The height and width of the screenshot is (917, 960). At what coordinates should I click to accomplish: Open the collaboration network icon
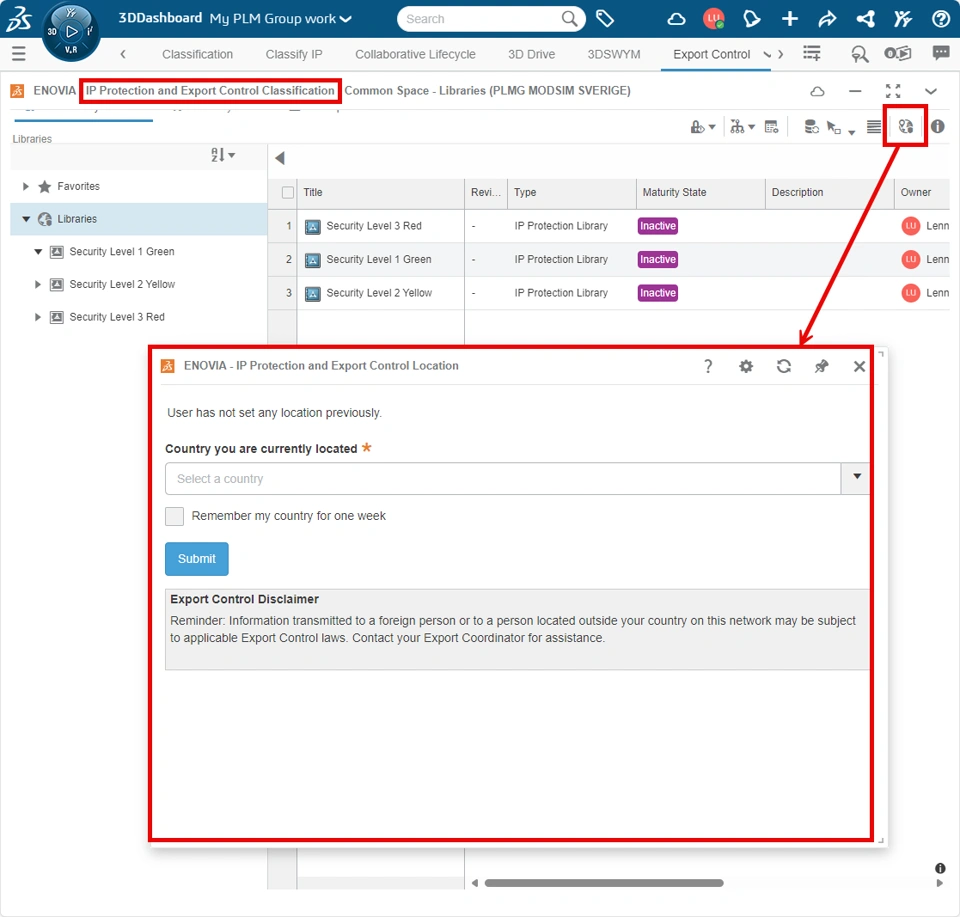866,19
